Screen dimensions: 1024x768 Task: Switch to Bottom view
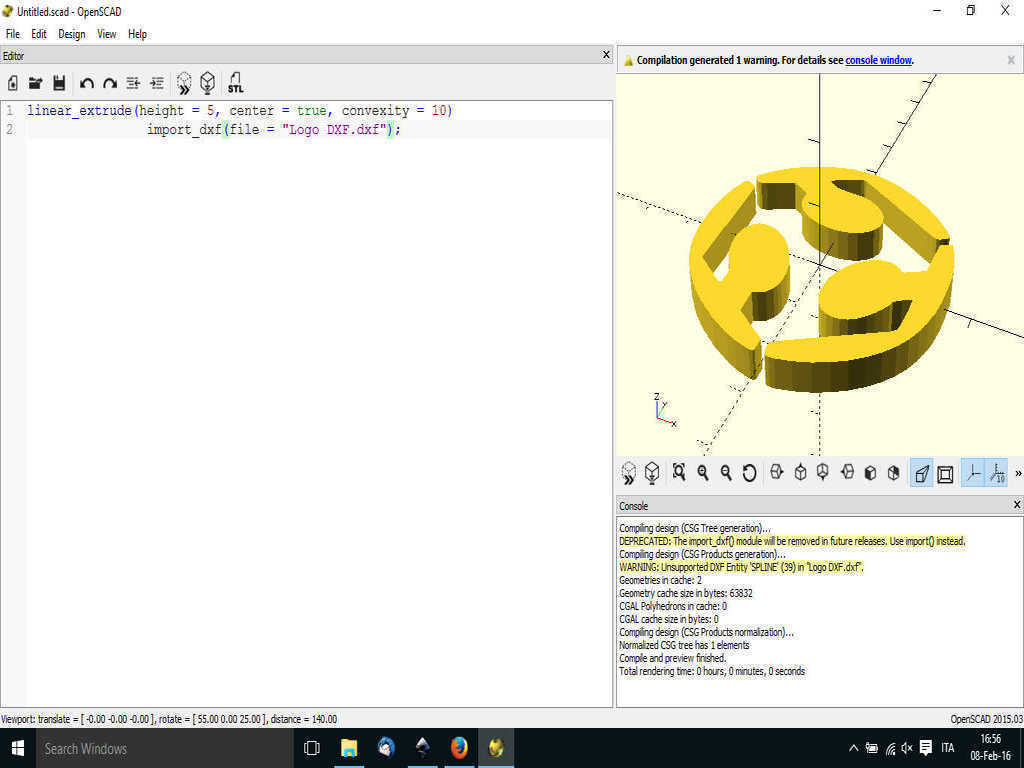coord(823,472)
